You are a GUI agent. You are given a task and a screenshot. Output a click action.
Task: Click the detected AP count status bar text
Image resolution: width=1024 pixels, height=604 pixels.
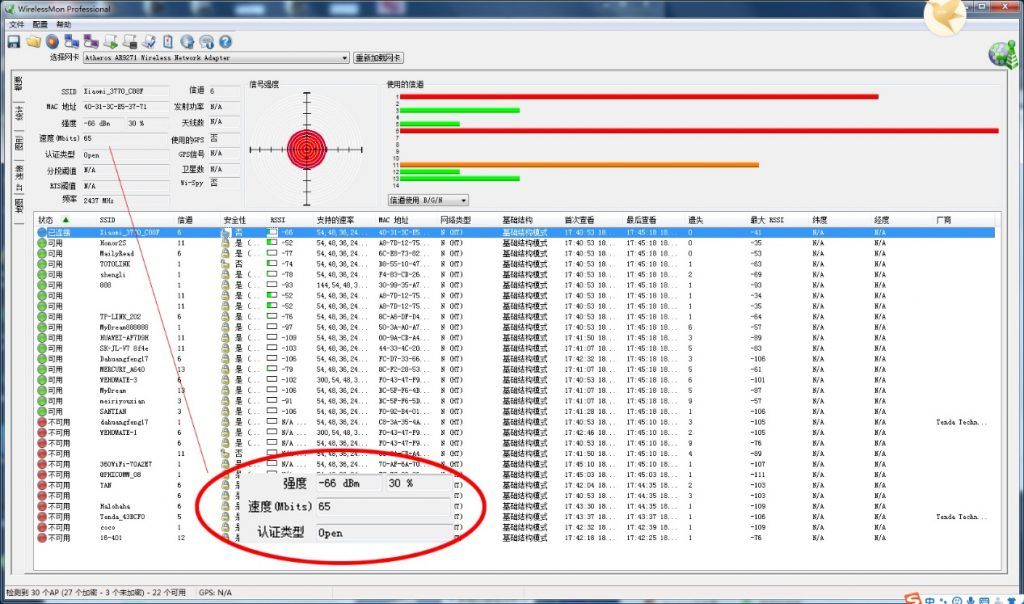coord(95,592)
